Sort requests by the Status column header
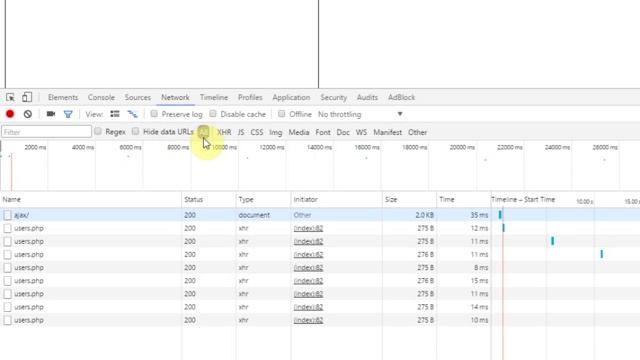Screen dimensions: 640x360 [x=209, y=200]
